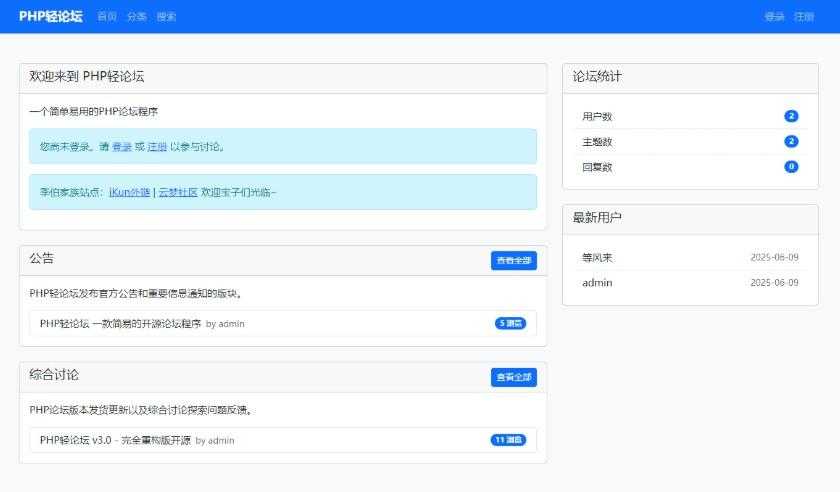
Task: Click 登录 in the top-right navbar
Action: (774, 17)
